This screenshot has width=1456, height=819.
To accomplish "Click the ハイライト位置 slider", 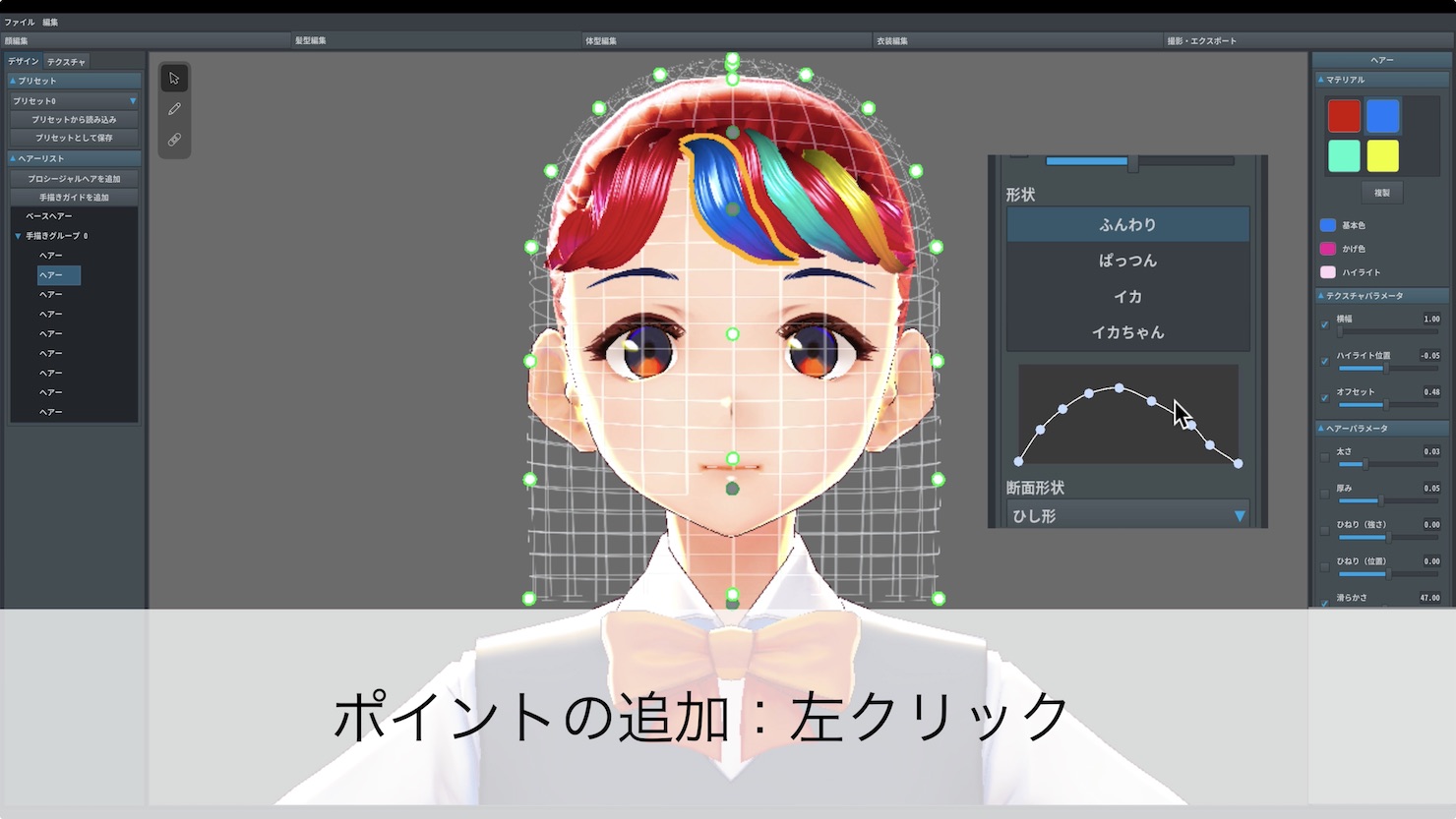I will (x=1387, y=368).
